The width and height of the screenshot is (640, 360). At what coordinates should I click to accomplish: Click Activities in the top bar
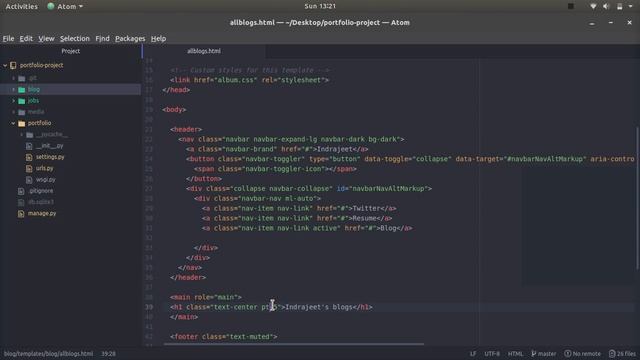tap(21, 6)
